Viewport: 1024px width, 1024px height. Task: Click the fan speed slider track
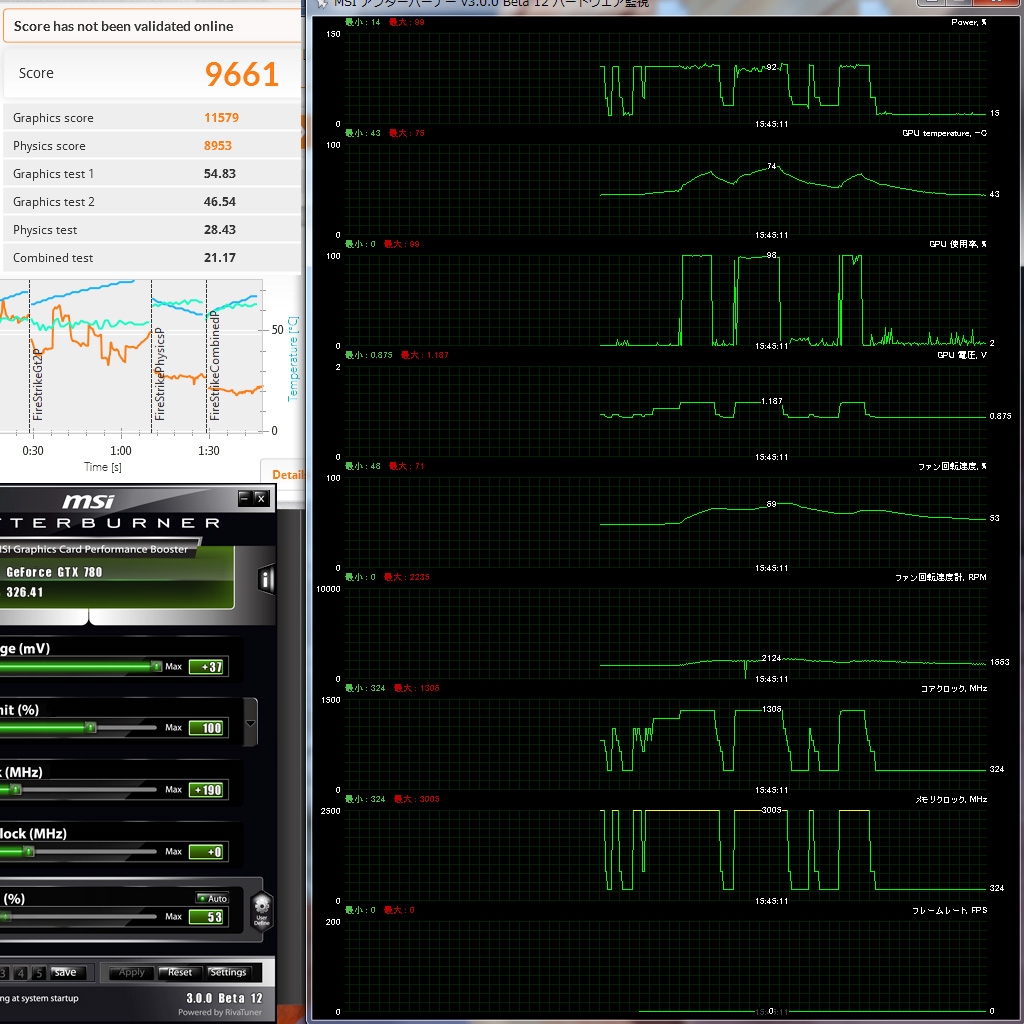click(78, 916)
